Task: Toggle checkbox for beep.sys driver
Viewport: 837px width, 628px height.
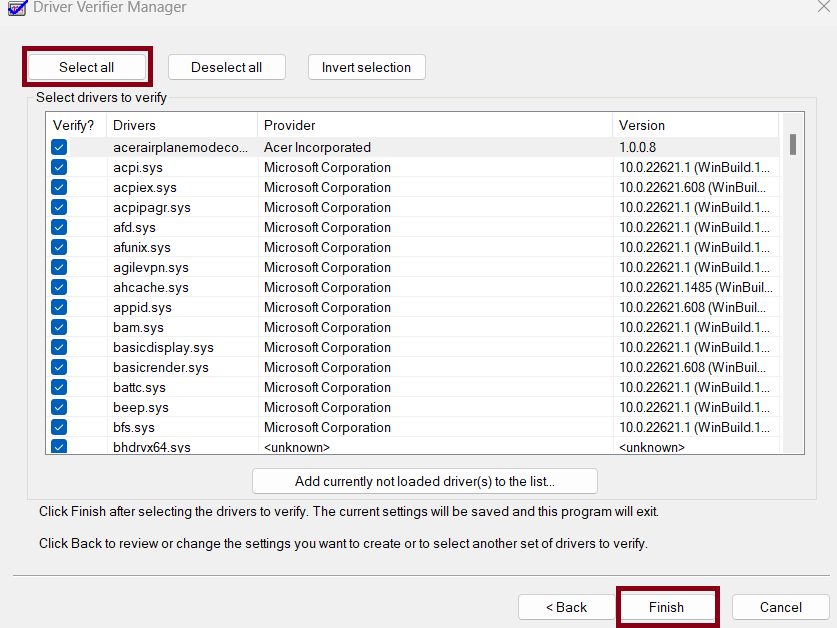Action: [59, 407]
